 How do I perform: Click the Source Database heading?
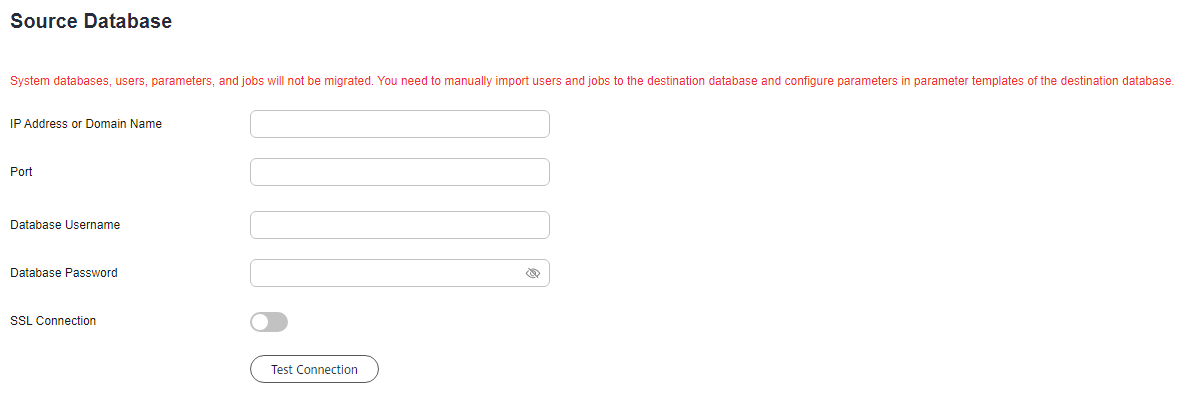[x=91, y=21]
